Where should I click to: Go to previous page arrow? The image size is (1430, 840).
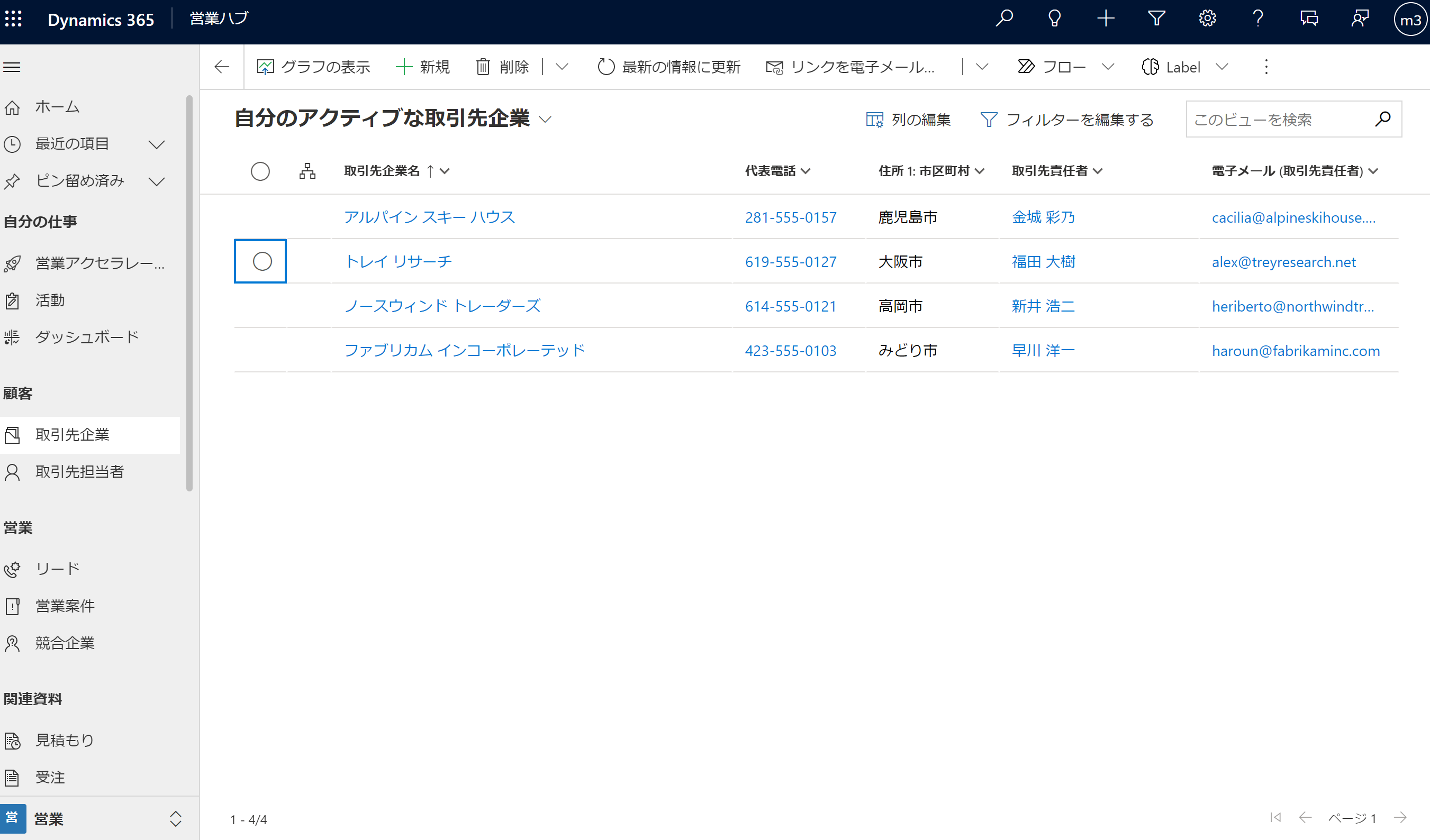coord(1305,817)
